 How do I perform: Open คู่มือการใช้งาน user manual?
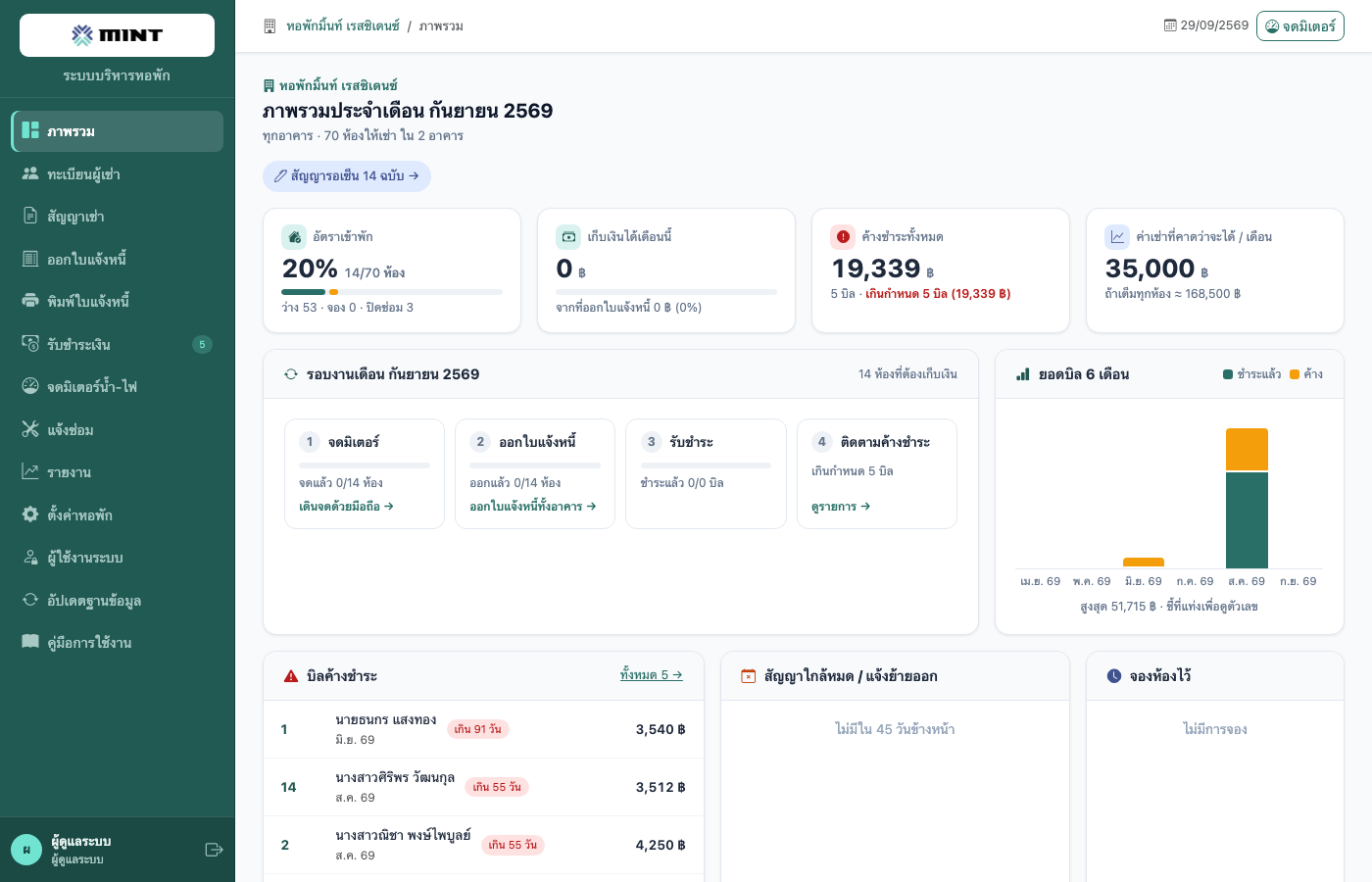(x=118, y=643)
